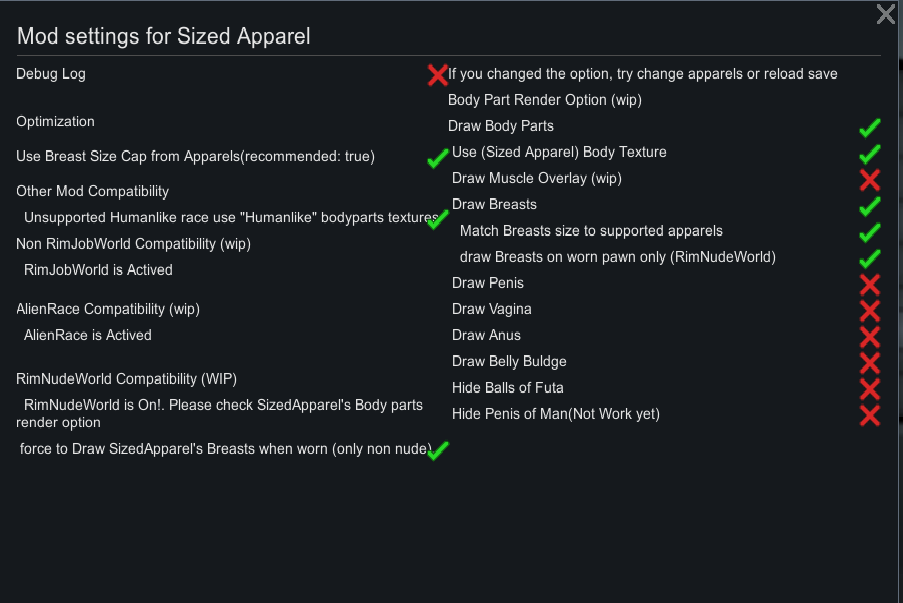903x603 pixels.
Task: Click the green checkmark next to Draw Body Parts
Action: (x=869, y=126)
